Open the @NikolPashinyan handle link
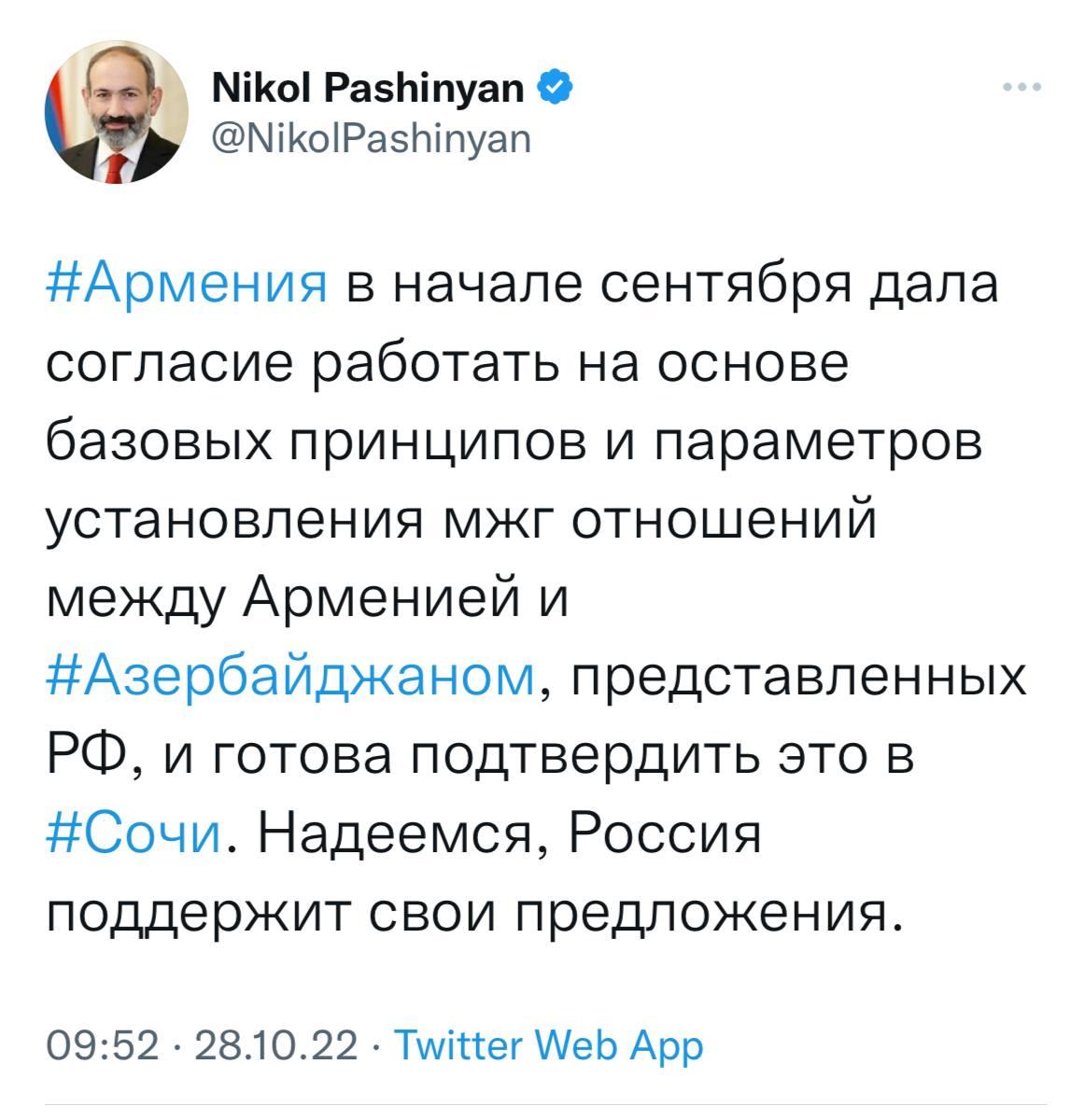 [372, 137]
